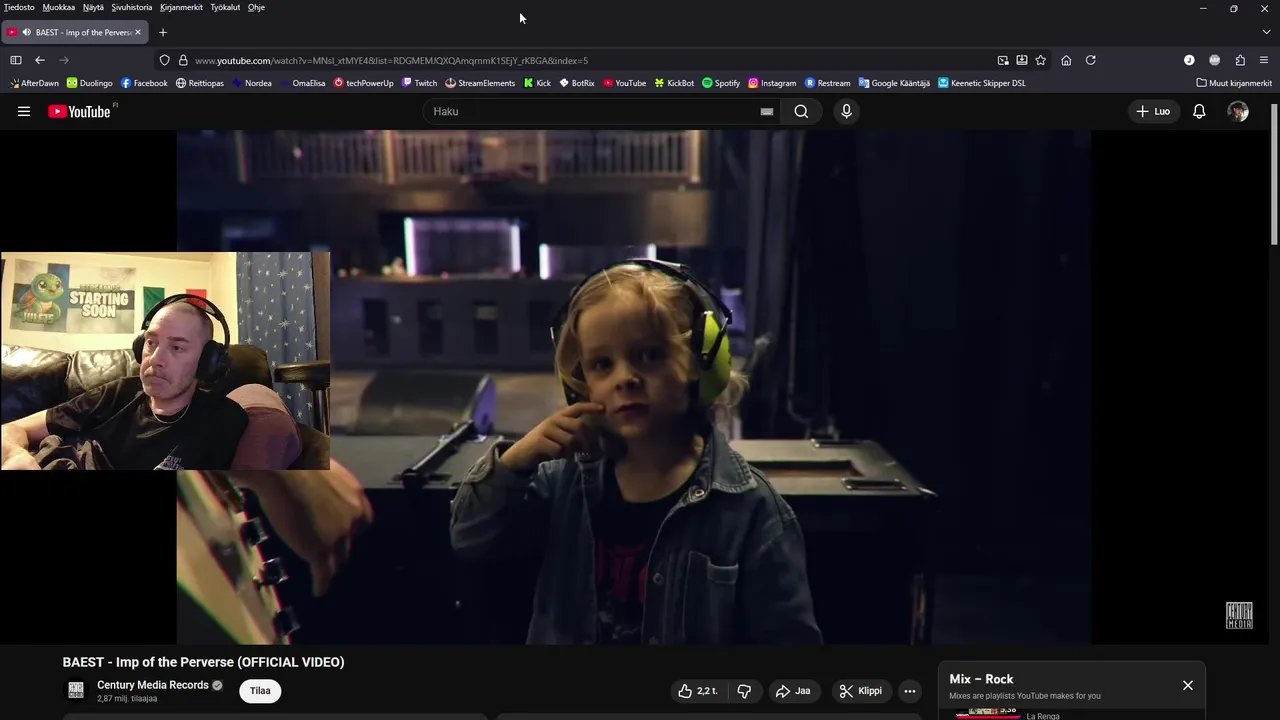Open YouTube notifications bell
The image size is (1280, 720).
coord(1199,112)
